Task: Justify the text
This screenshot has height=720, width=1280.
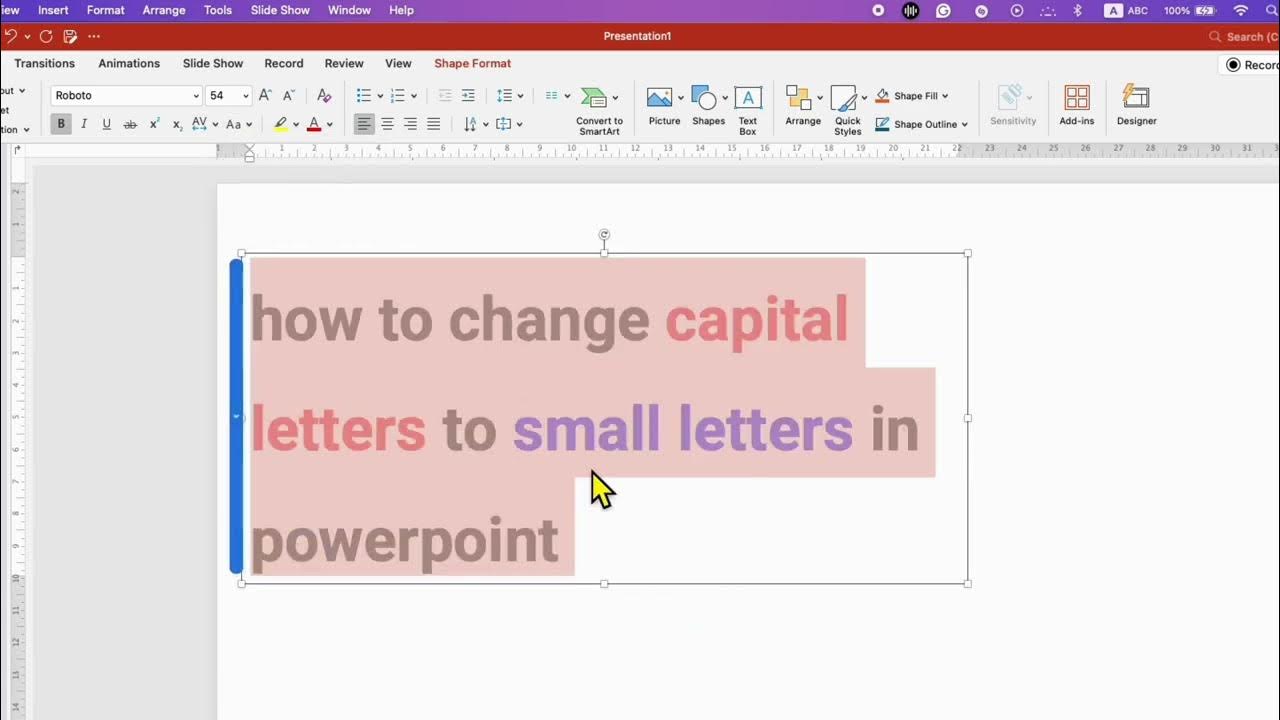Action: click(433, 124)
